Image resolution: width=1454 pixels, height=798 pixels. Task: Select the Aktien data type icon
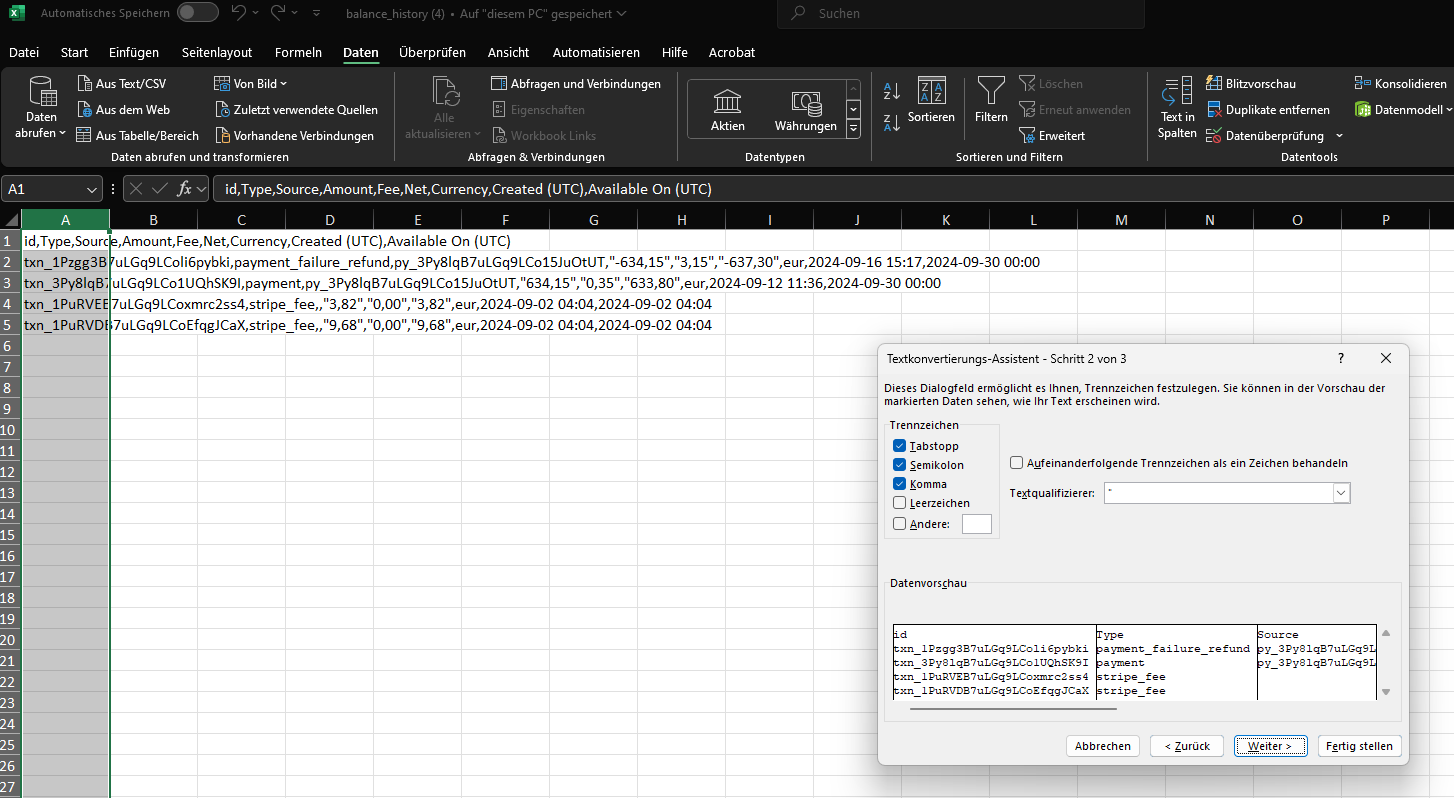[x=727, y=102]
